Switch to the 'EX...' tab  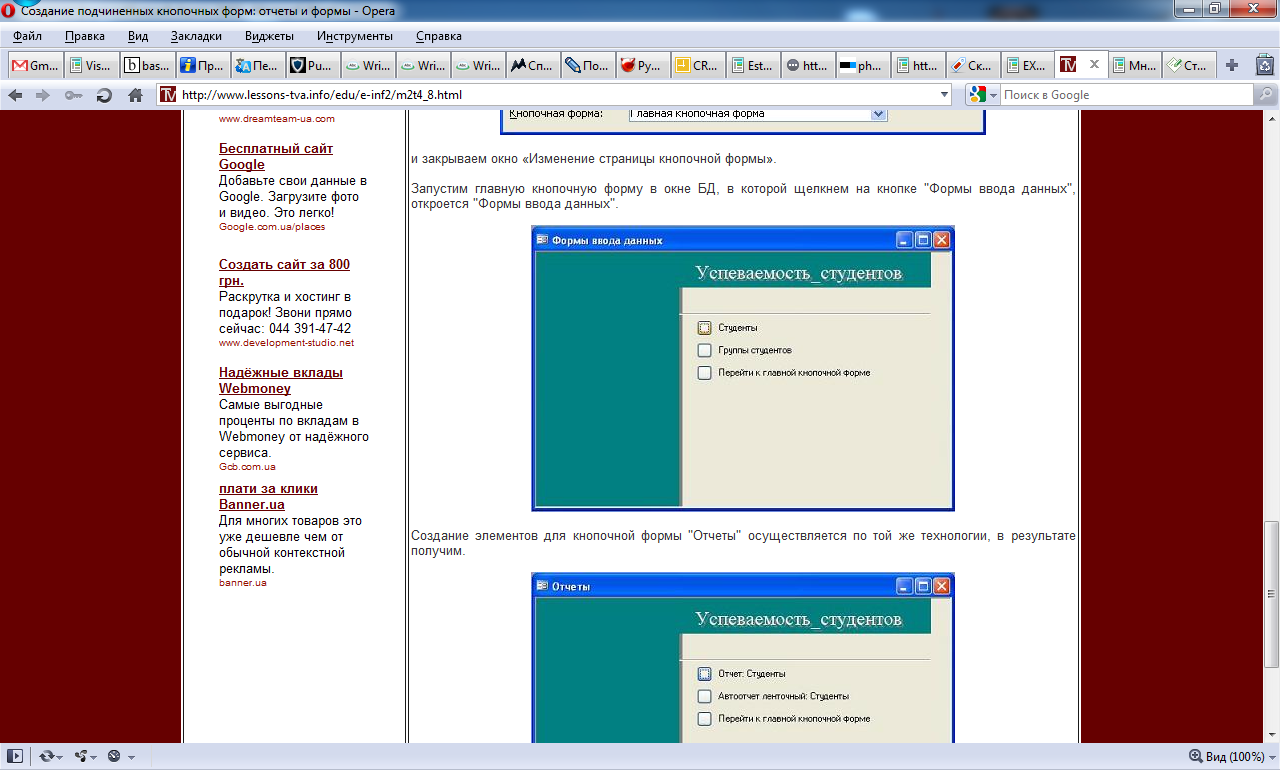[x=1028, y=65]
